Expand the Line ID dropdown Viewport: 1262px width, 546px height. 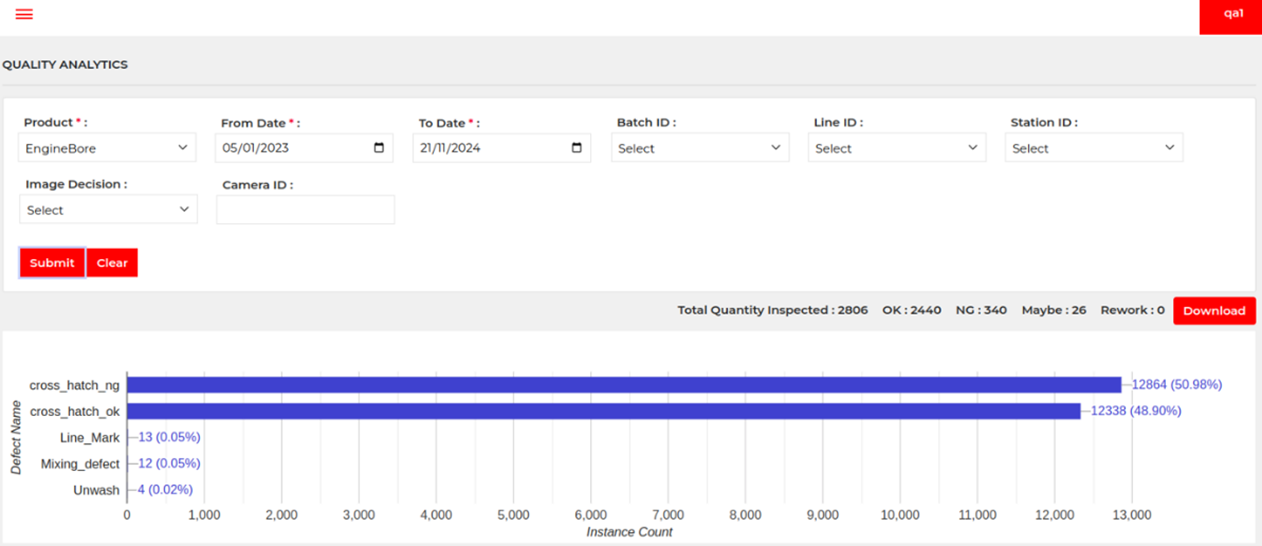[x=897, y=148]
